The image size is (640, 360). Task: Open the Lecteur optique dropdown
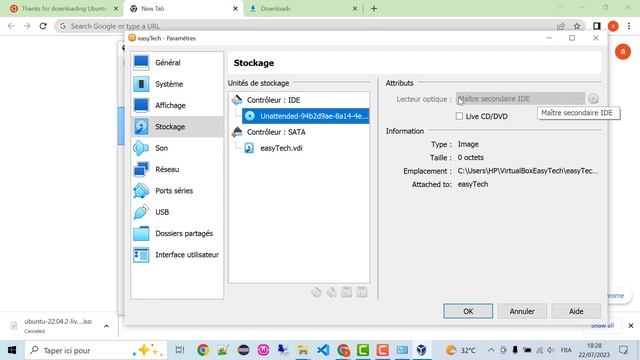click(520, 99)
